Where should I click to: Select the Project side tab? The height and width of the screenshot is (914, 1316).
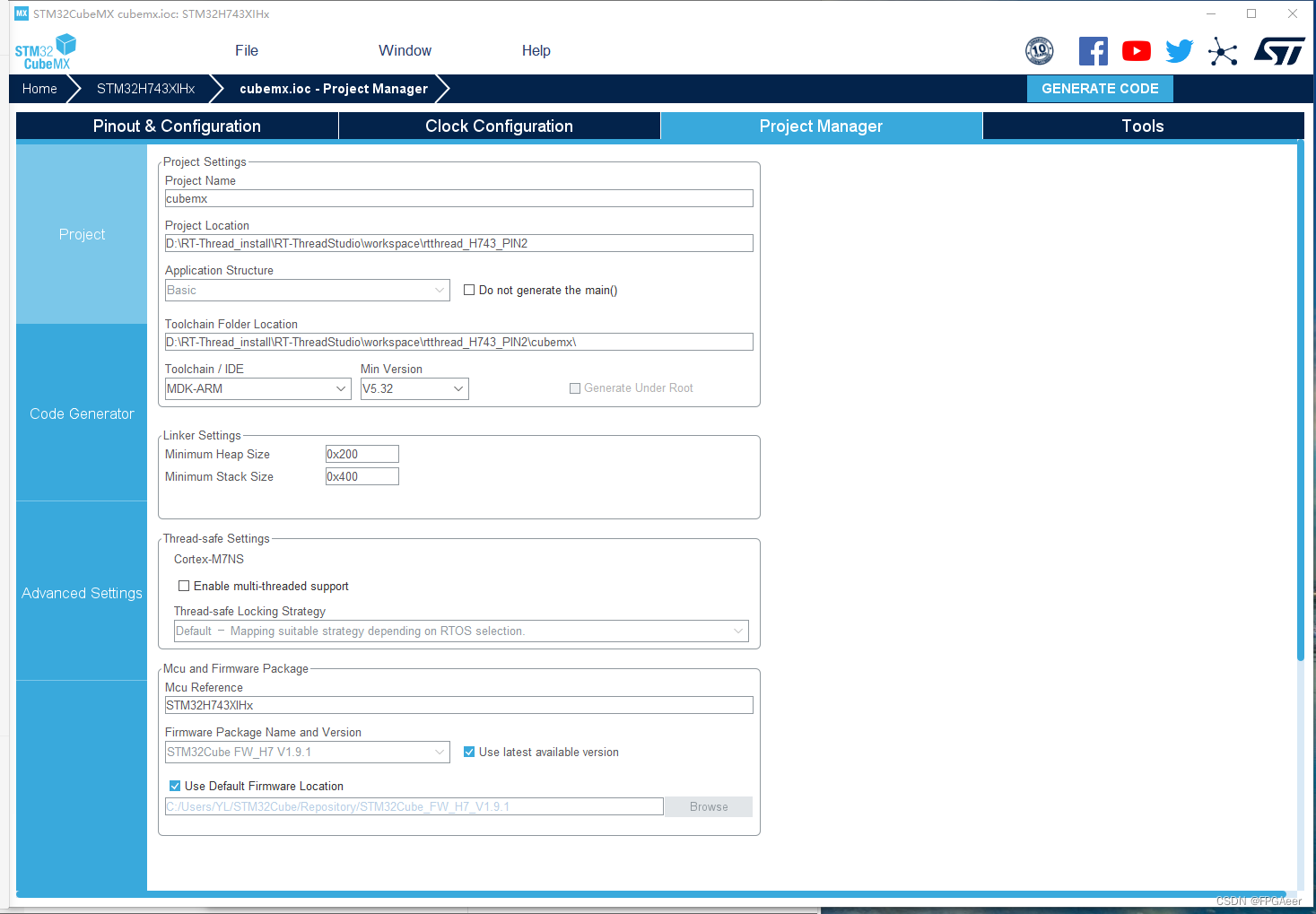click(82, 234)
